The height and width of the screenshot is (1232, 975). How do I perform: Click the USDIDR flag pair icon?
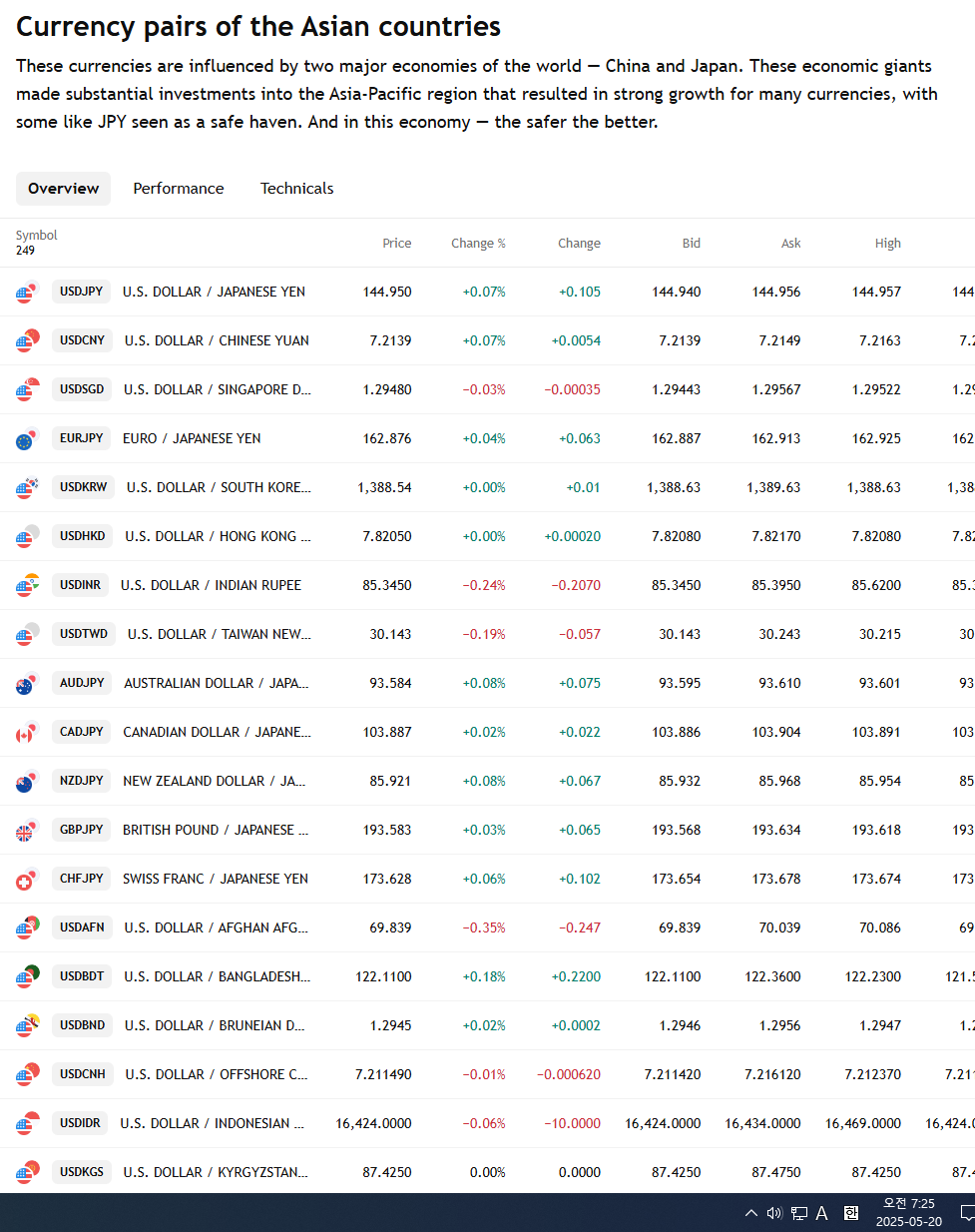click(27, 1124)
